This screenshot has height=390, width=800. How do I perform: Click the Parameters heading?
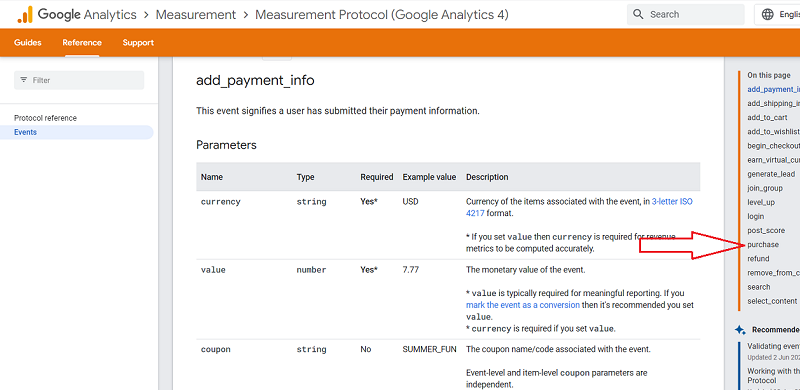(226, 145)
